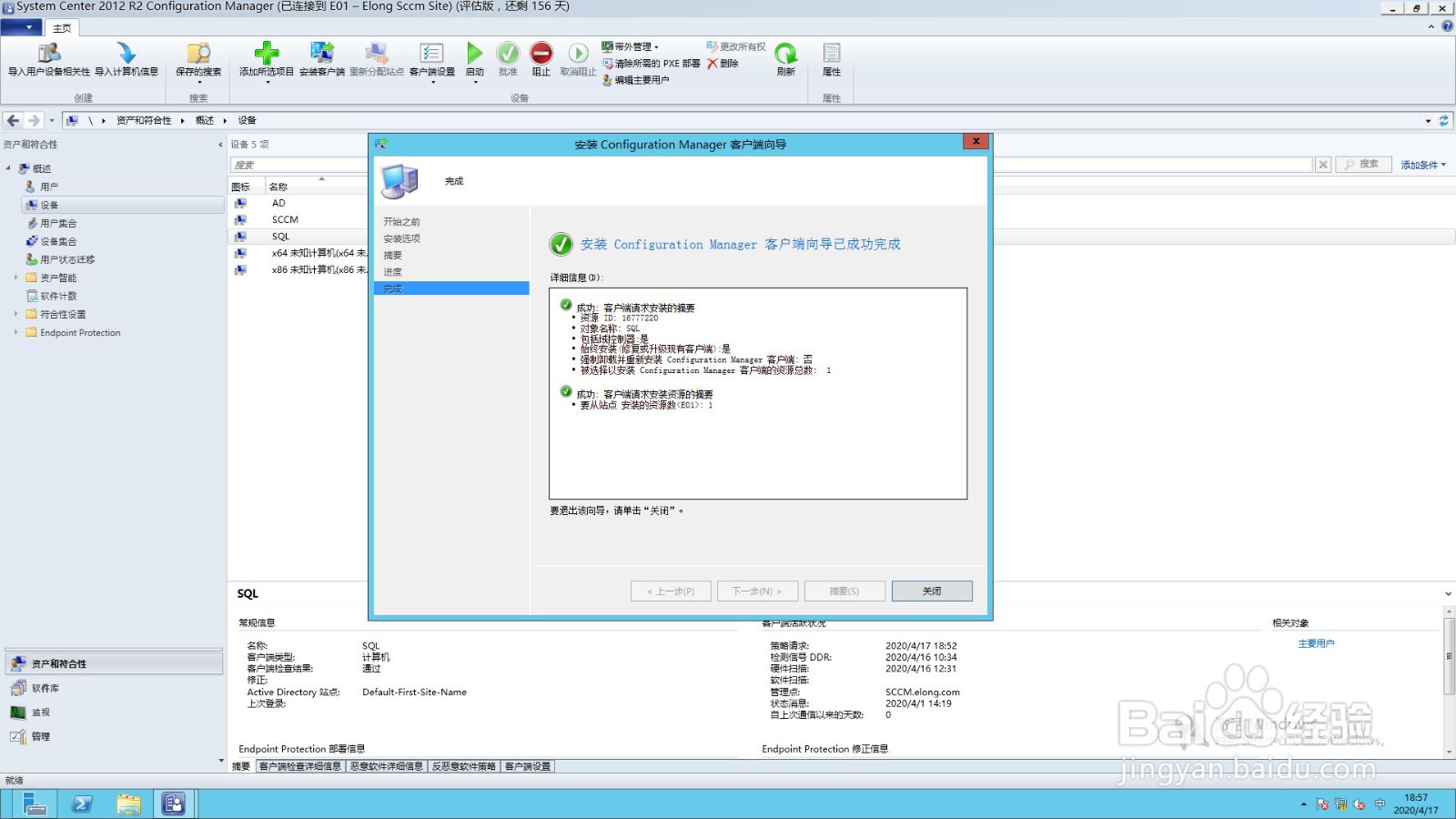Sort by Name column header (名称)

tap(278, 187)
